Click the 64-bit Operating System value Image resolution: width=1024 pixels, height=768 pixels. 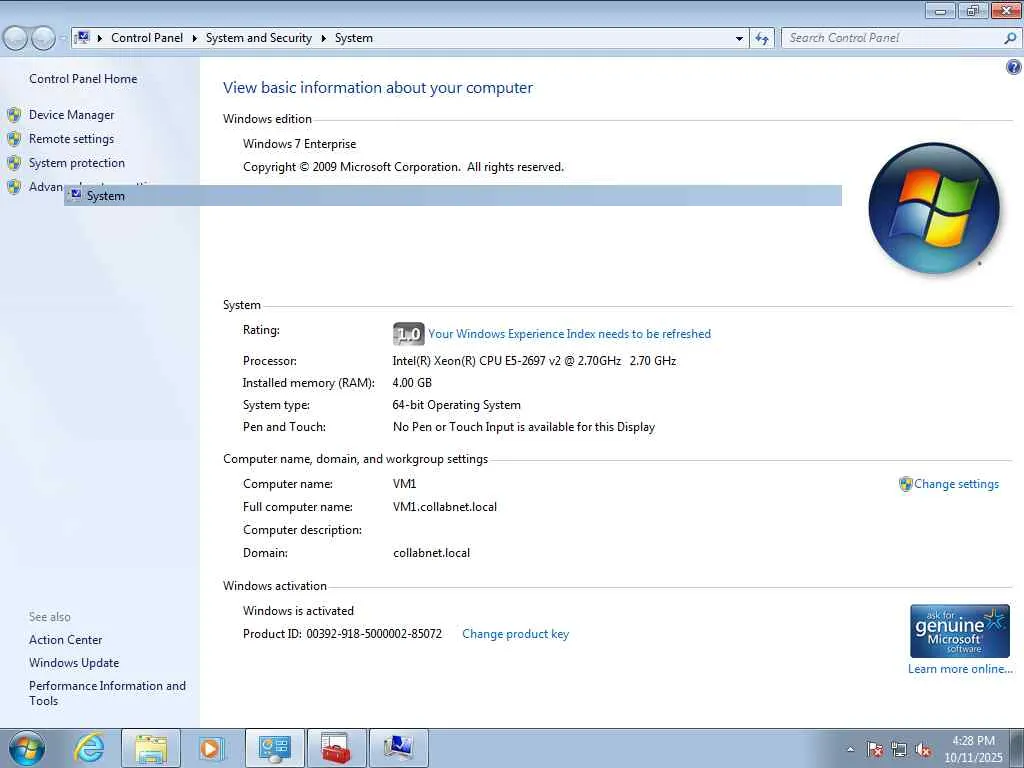(456, 405)
